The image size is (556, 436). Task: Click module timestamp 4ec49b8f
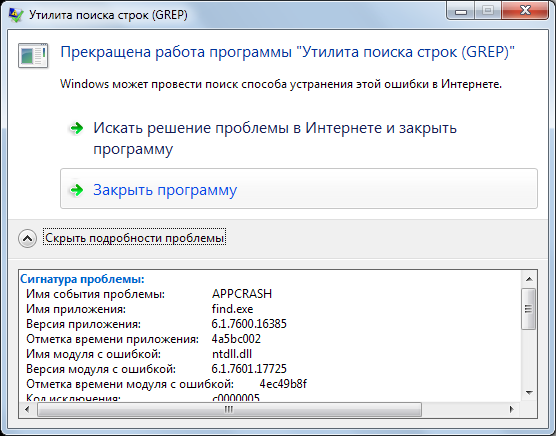tap(283, 384)
